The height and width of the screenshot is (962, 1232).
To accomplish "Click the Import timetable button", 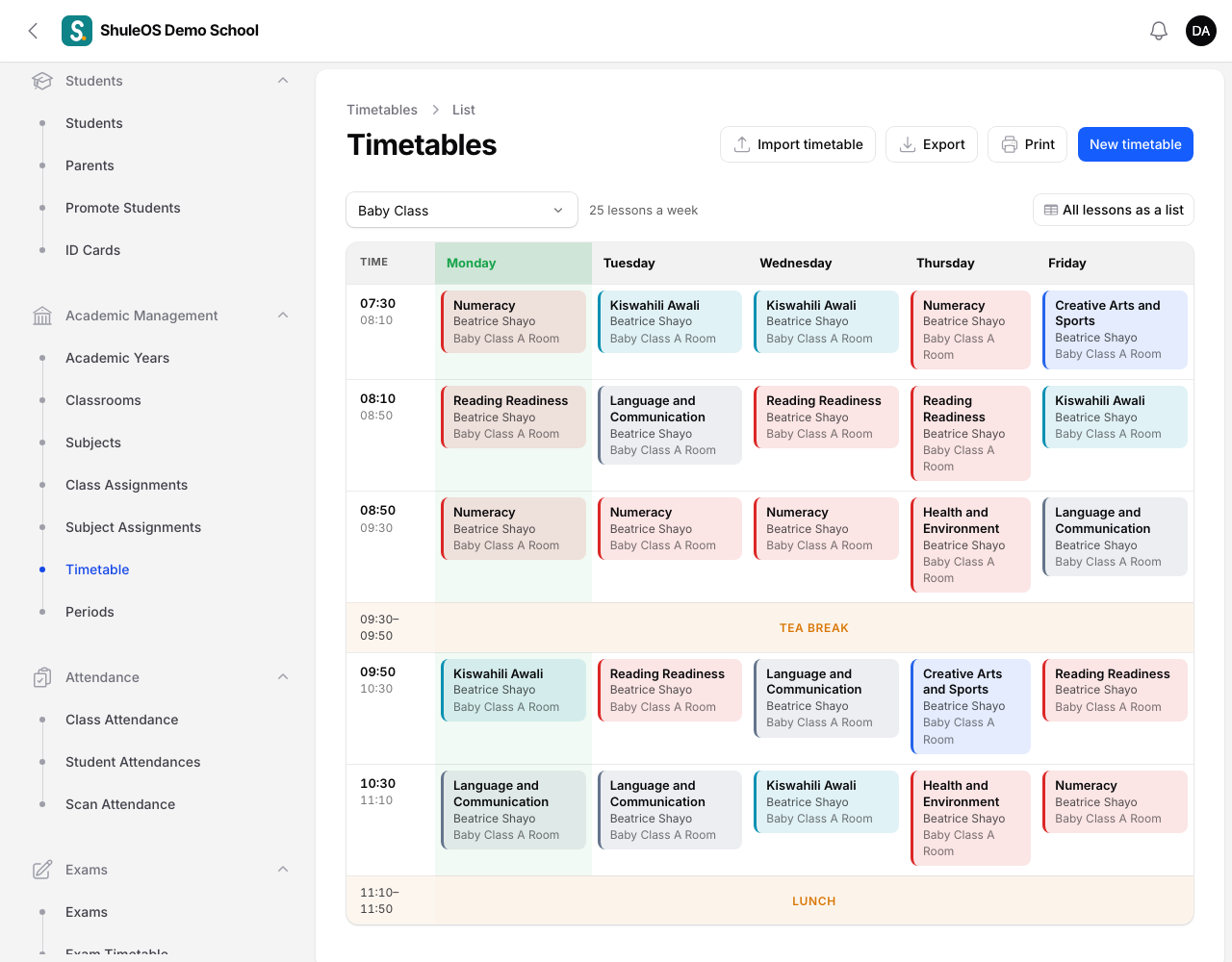I will pos(798,144).
